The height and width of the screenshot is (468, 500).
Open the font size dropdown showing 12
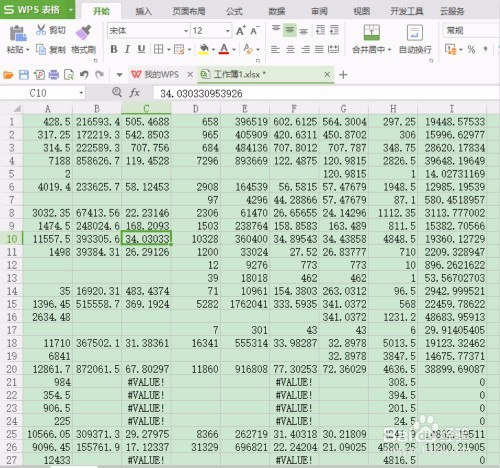[228, 31]
